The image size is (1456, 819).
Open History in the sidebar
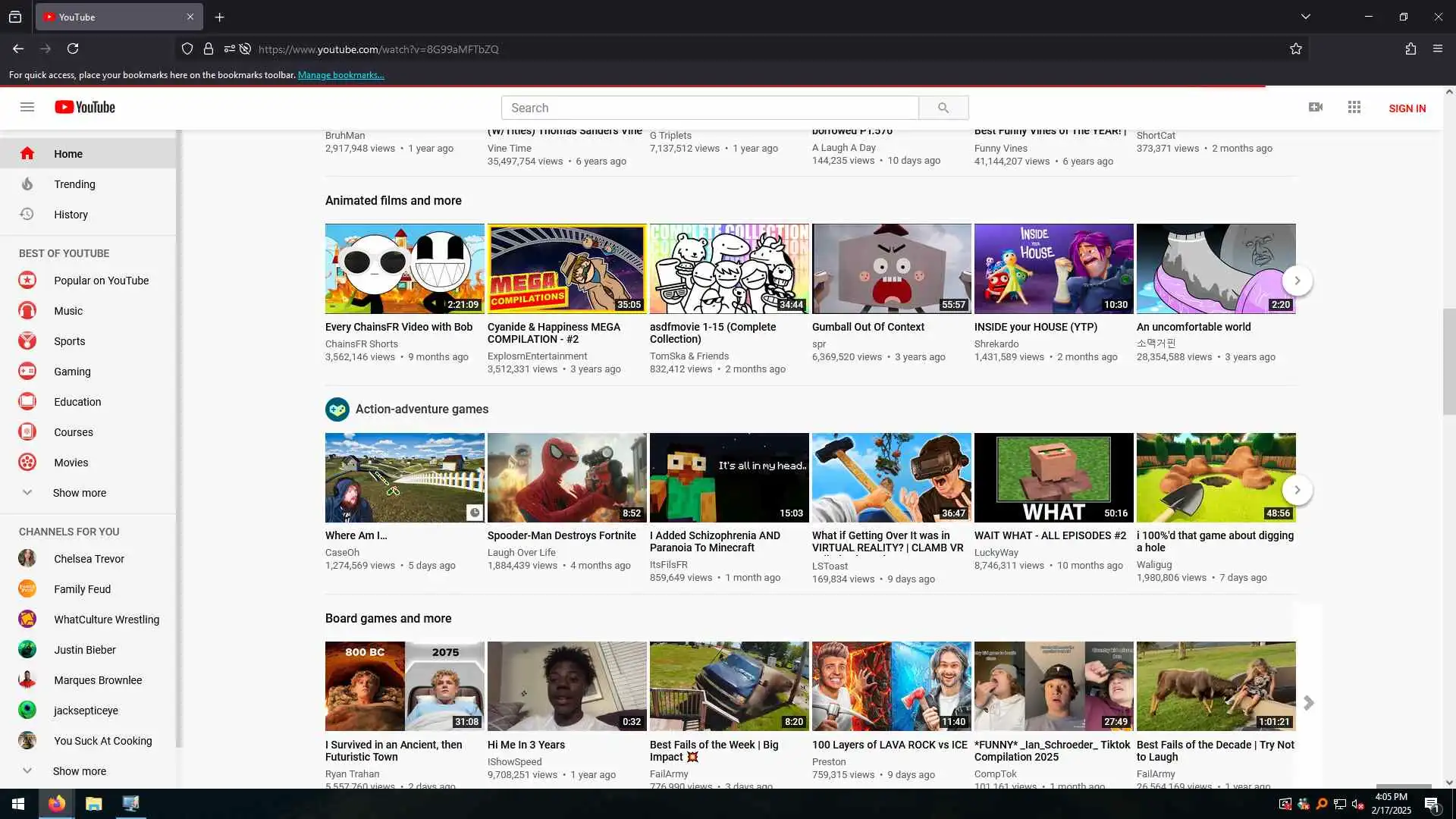(x=71, y=215)
